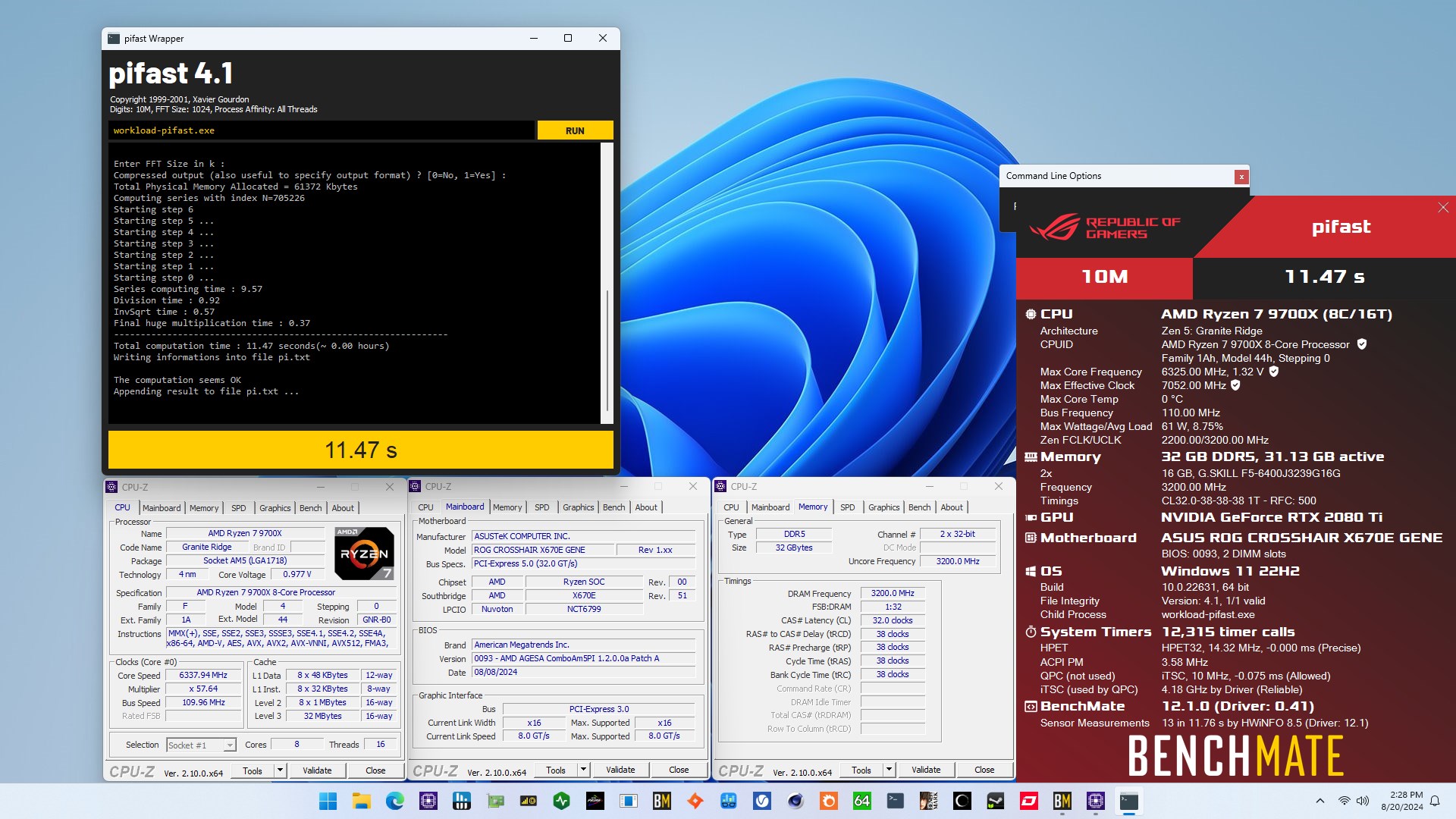
Task: Open the notification bell icon
Action: 1435,801
